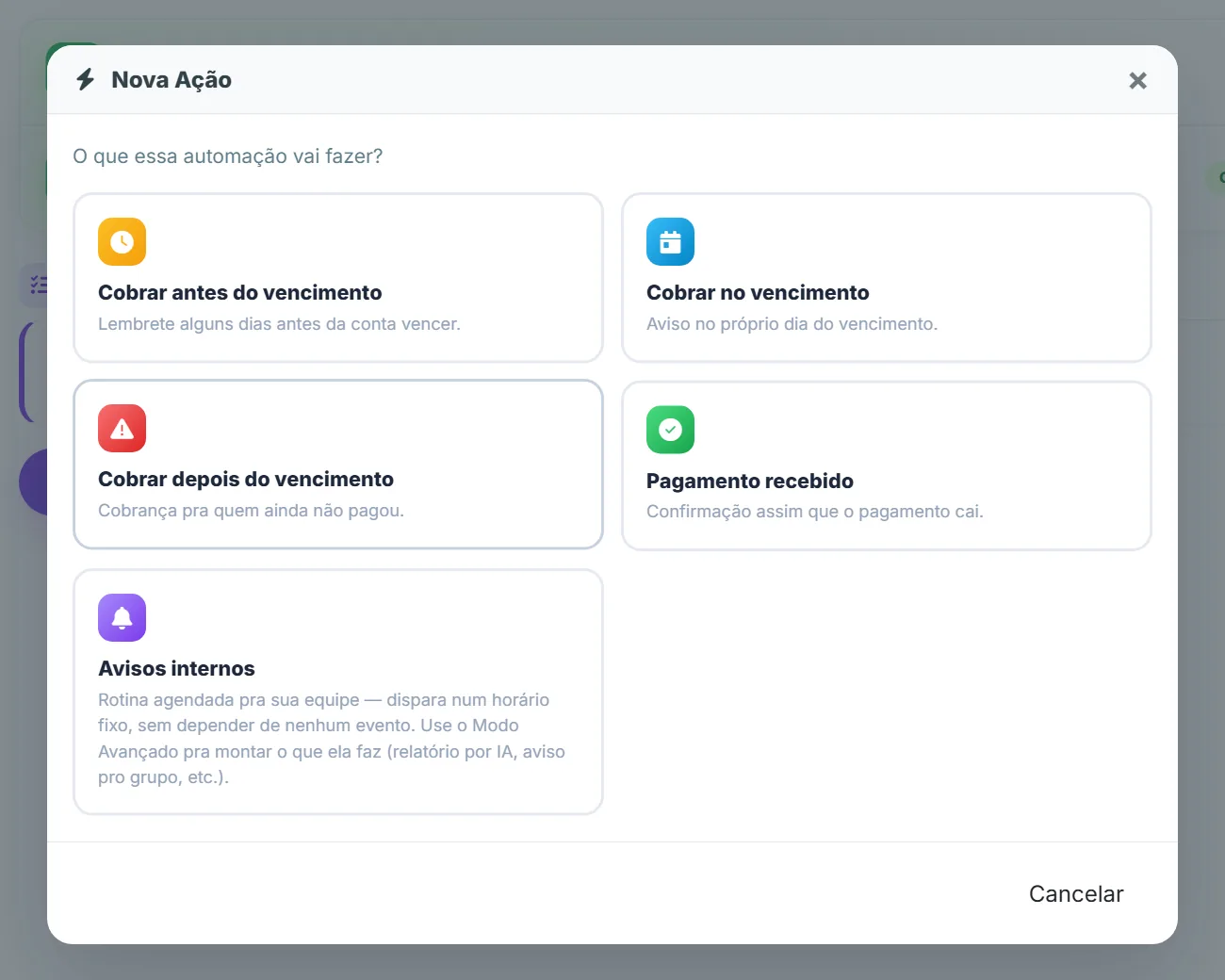Click 'Cobrança pra quem ainda não pagou.'
Viewport: 1225px width, 980px height.
tap(251, 510)
